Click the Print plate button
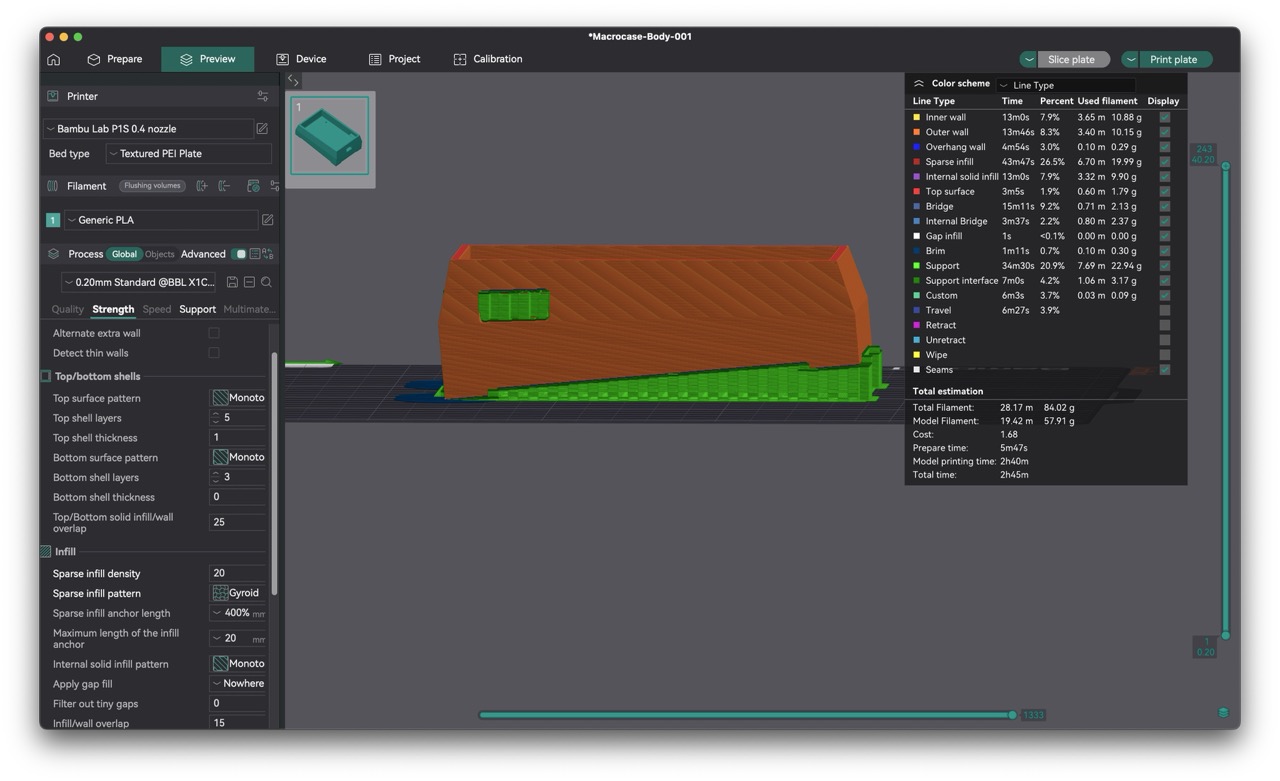 (x=1176, y=60)
